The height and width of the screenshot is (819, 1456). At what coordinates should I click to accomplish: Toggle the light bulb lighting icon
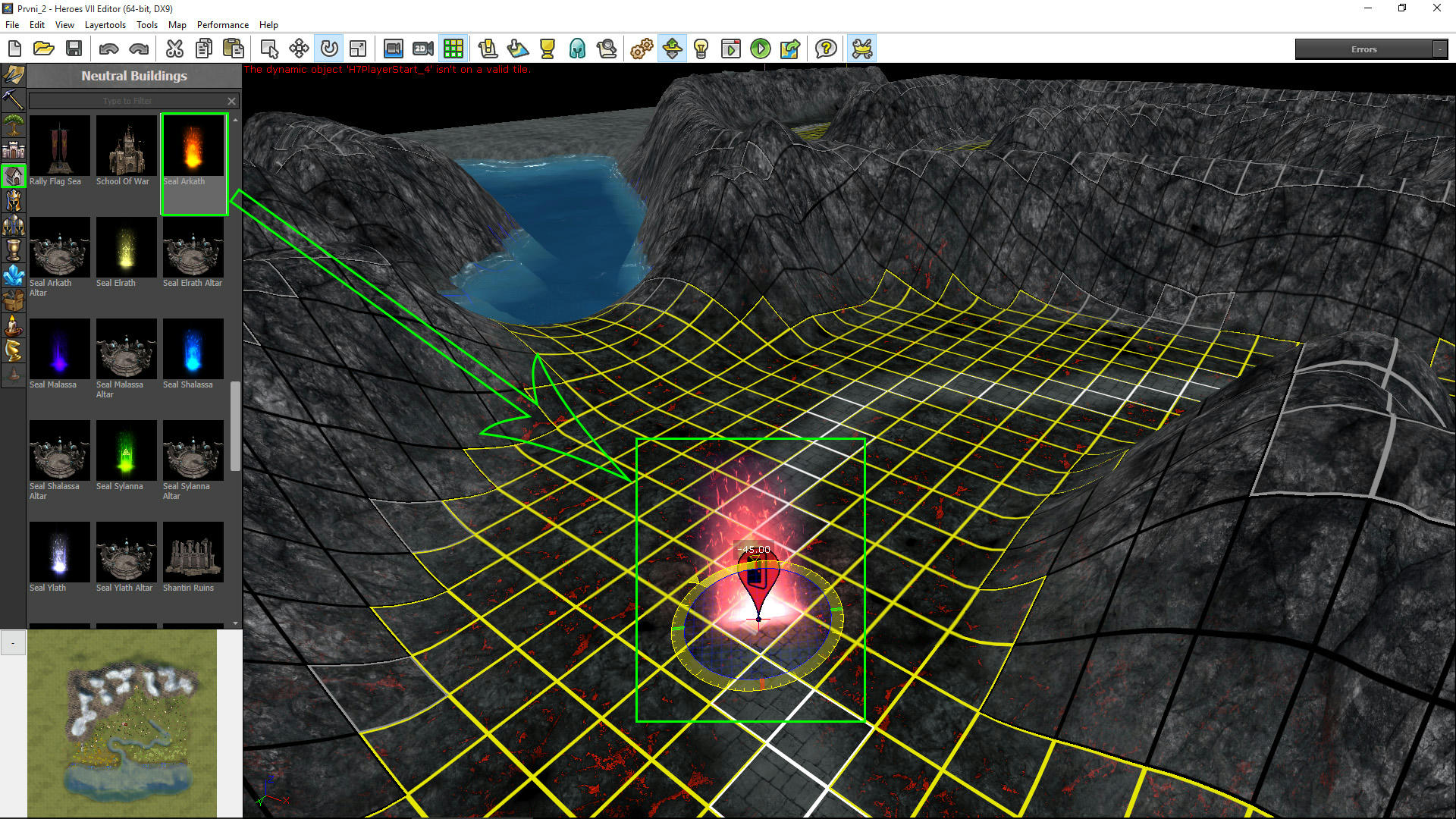point(701,49)
